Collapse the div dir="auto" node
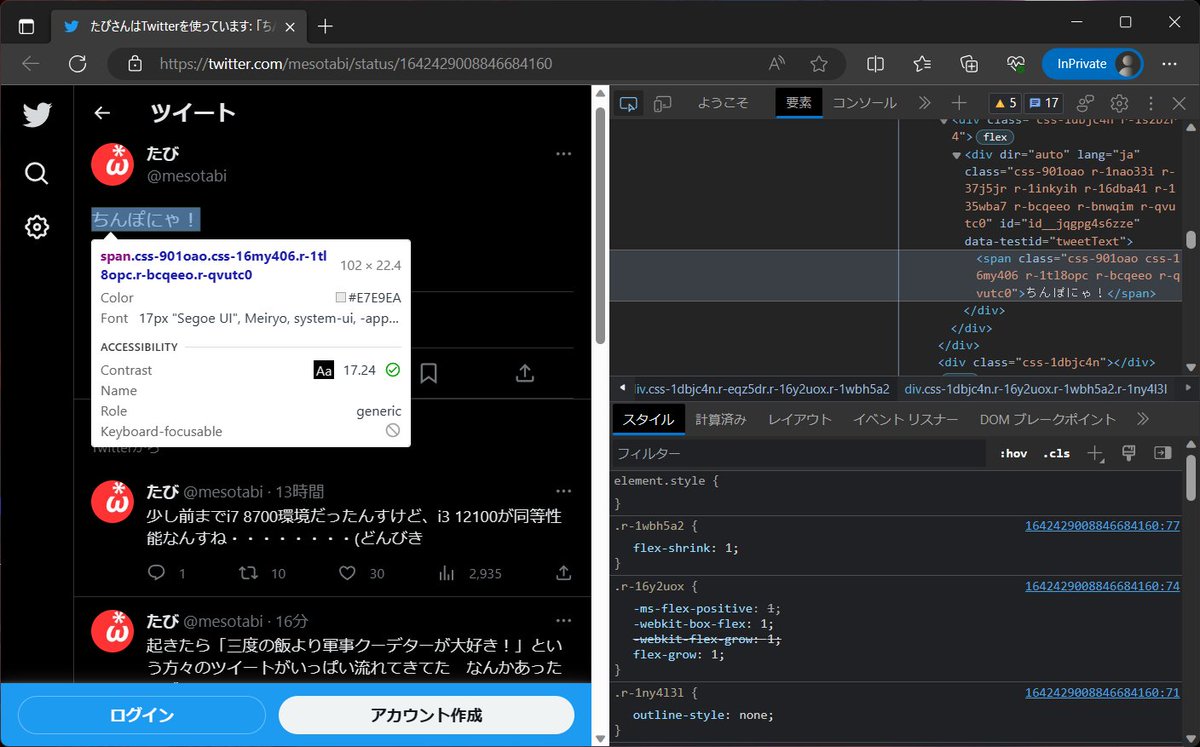 coord(957,155)
